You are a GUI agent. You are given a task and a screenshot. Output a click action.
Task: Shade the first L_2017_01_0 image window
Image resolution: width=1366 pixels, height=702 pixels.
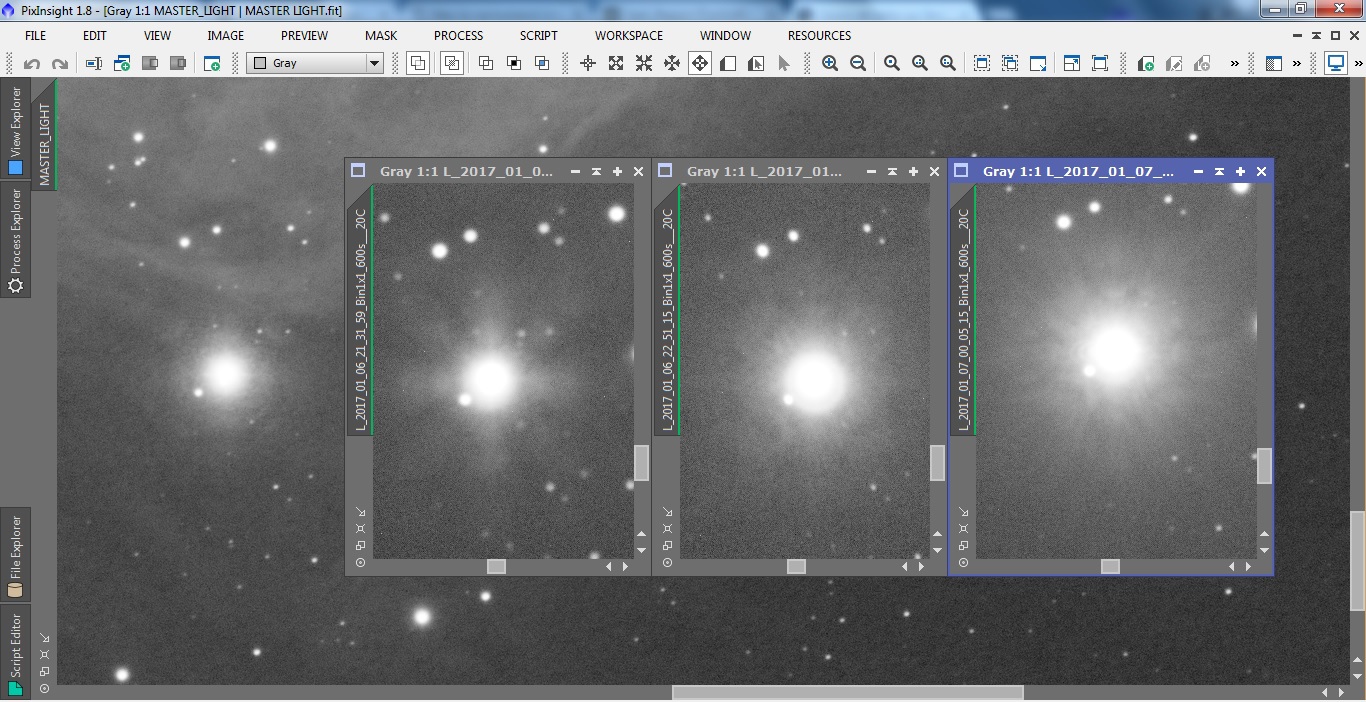pyautogui.click(x=596, y=172)
